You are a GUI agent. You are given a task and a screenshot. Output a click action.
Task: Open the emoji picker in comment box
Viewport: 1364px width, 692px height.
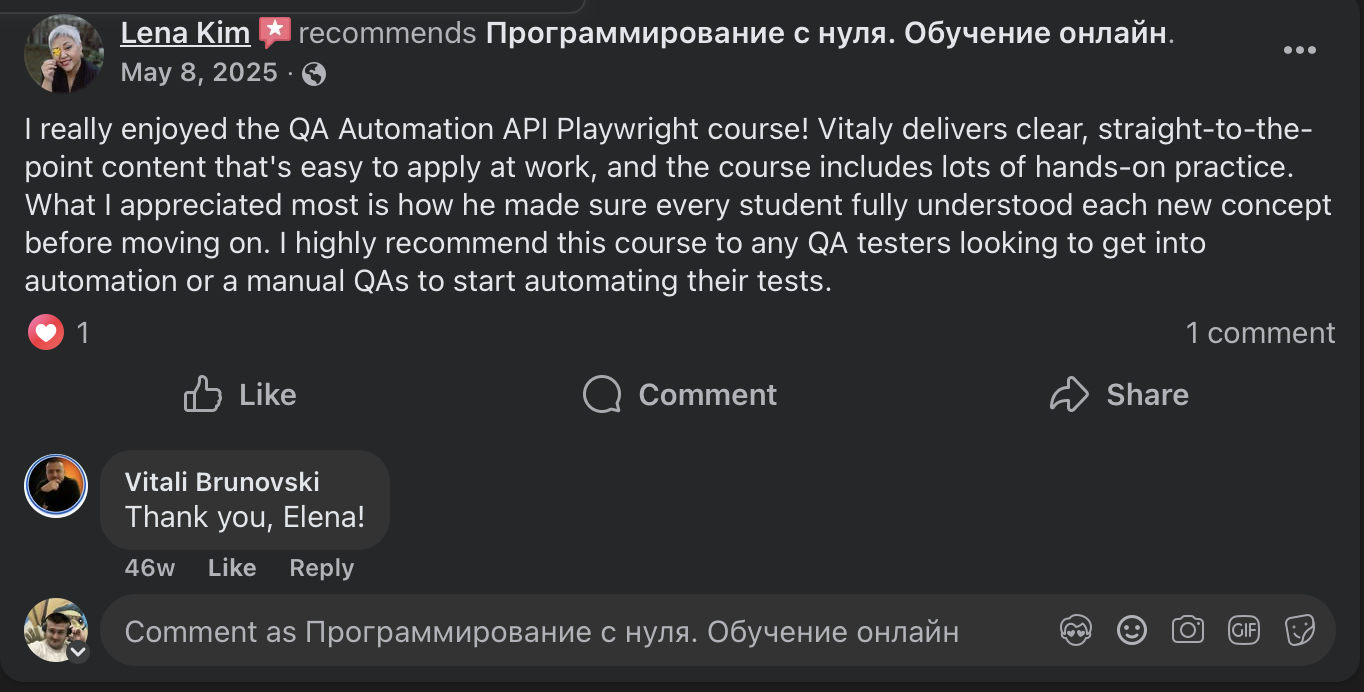click(1132, 630)
